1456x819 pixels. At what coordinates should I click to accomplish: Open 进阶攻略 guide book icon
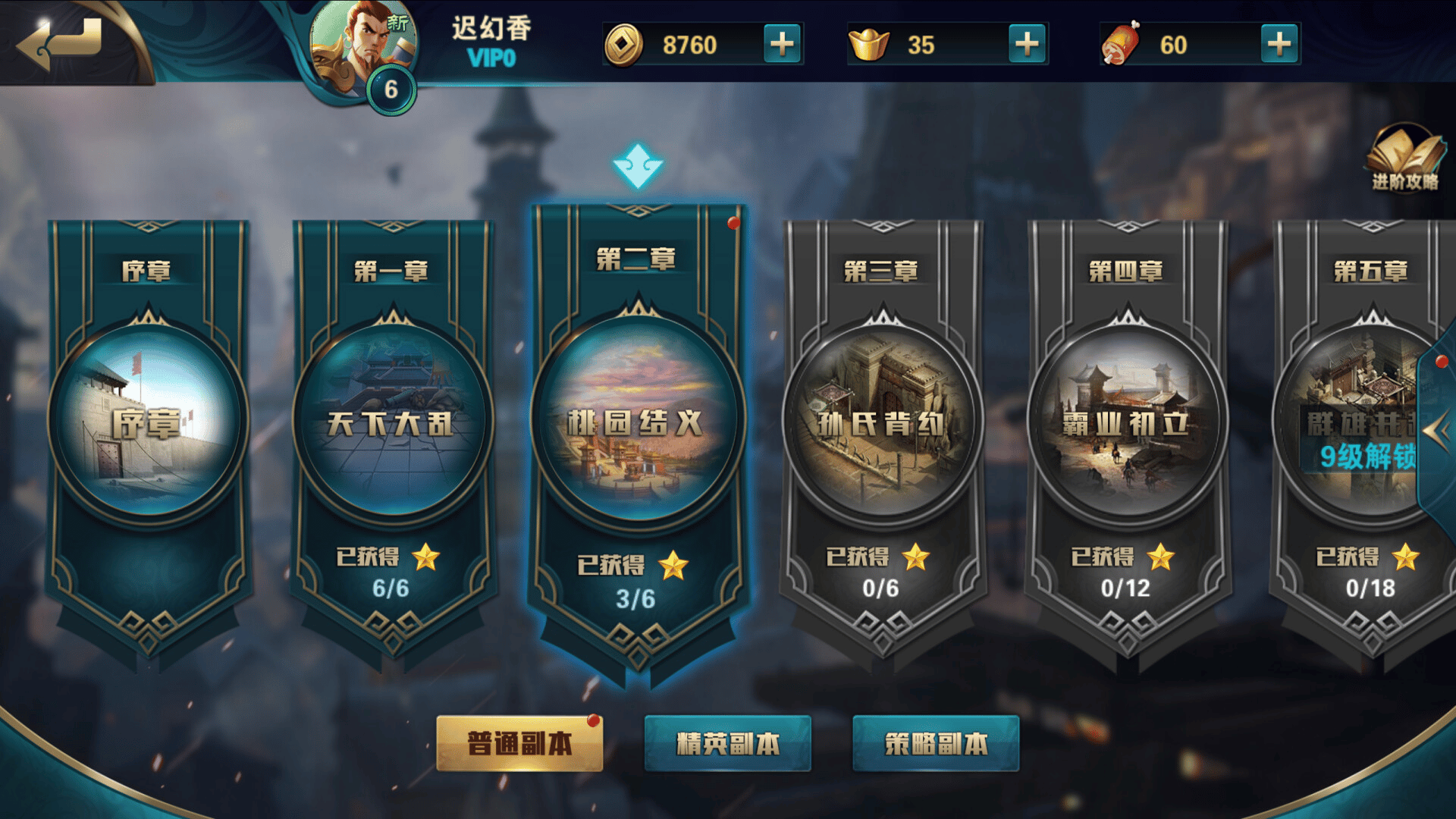(x=1404, y=158)
